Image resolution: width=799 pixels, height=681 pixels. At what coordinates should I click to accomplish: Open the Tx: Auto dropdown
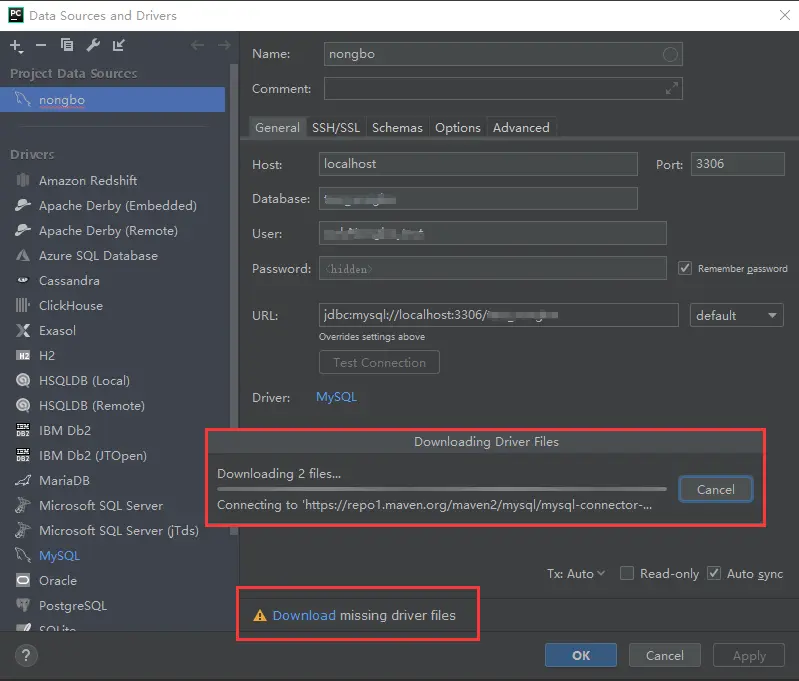[576, 573]
